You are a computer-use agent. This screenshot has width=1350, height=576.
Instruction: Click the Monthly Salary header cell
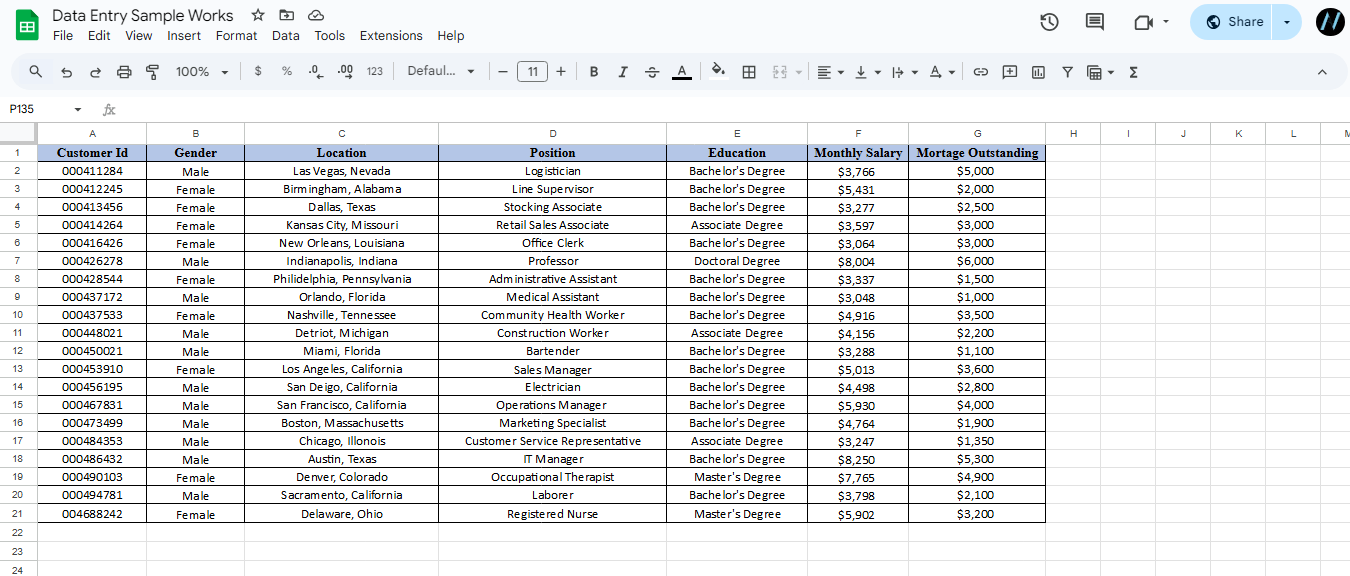click(858, 152)
